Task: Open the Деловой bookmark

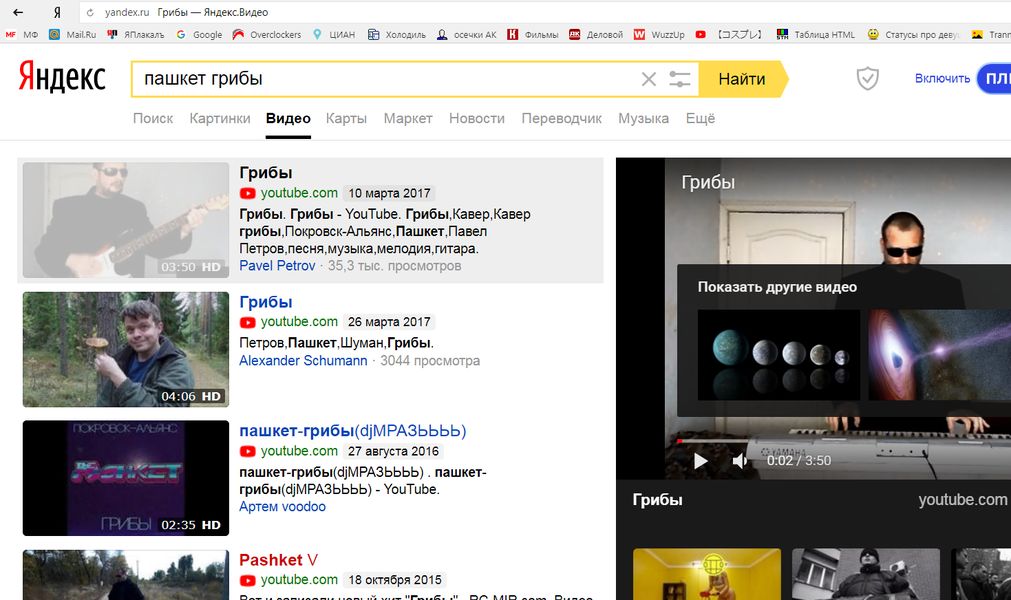Action: 596,35
